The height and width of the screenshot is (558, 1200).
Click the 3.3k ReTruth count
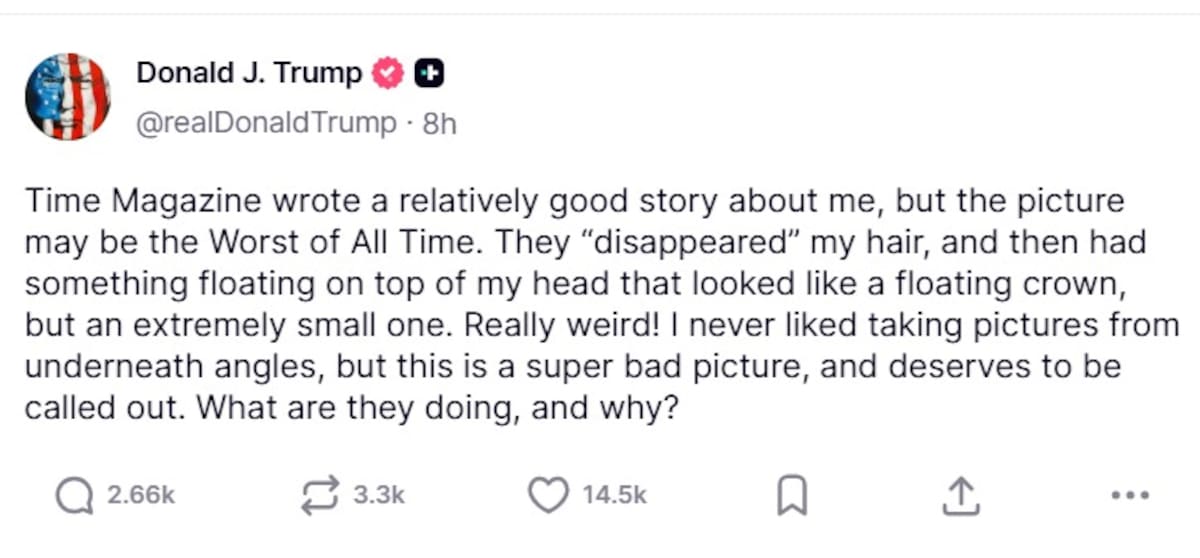point(379,495)
